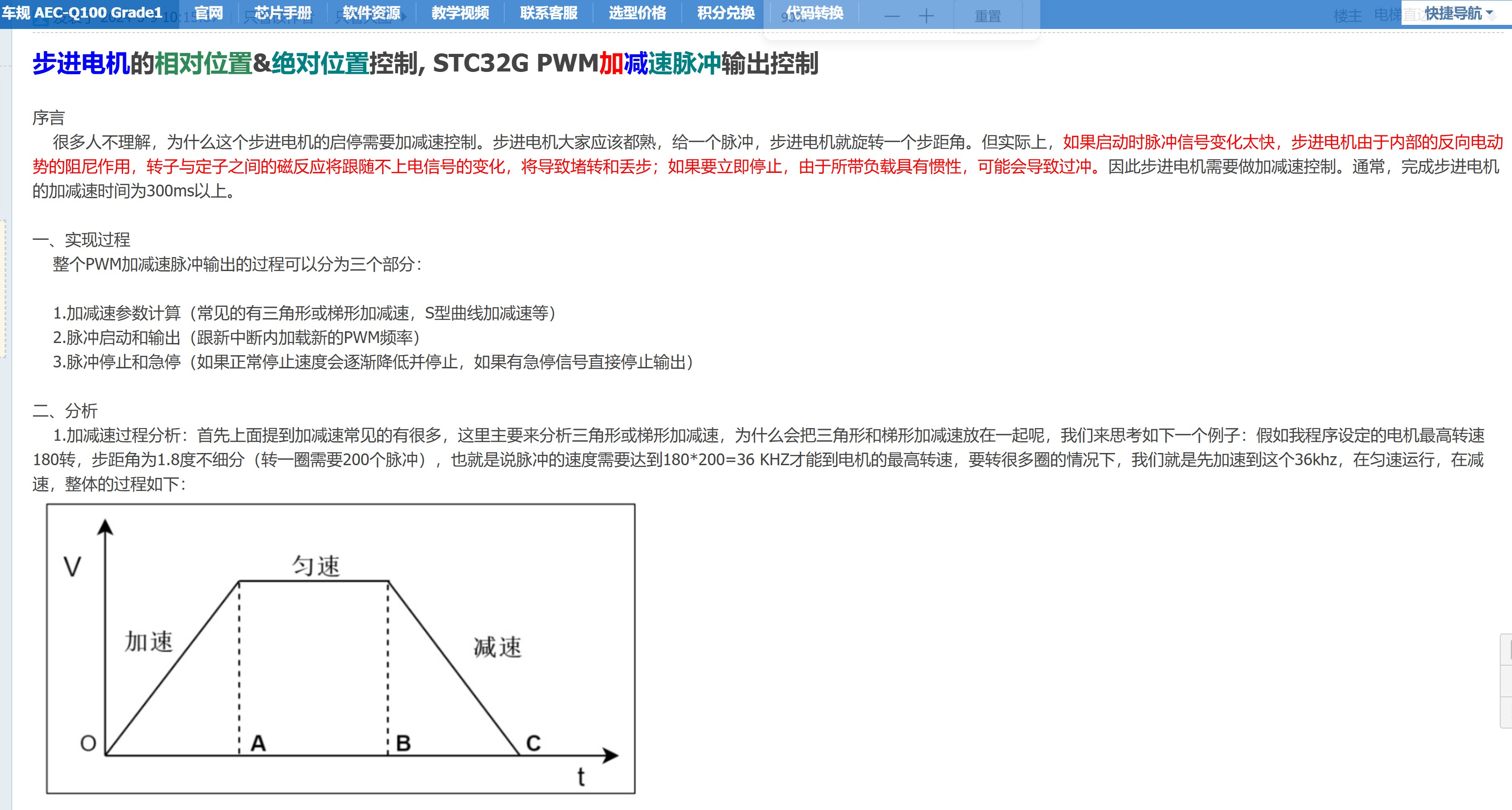Click top button of right floating sidebar

click(1507, 649)
